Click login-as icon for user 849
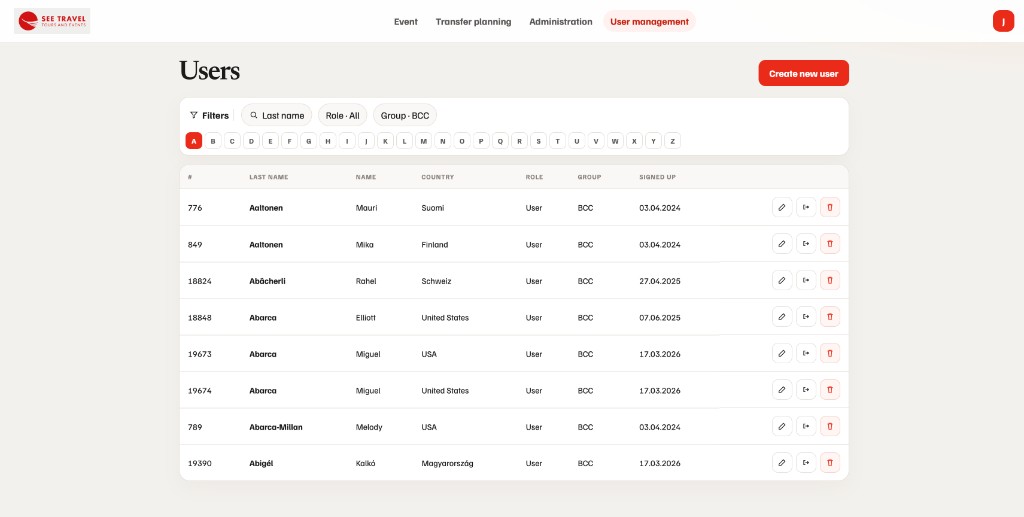 coord(806,243)
